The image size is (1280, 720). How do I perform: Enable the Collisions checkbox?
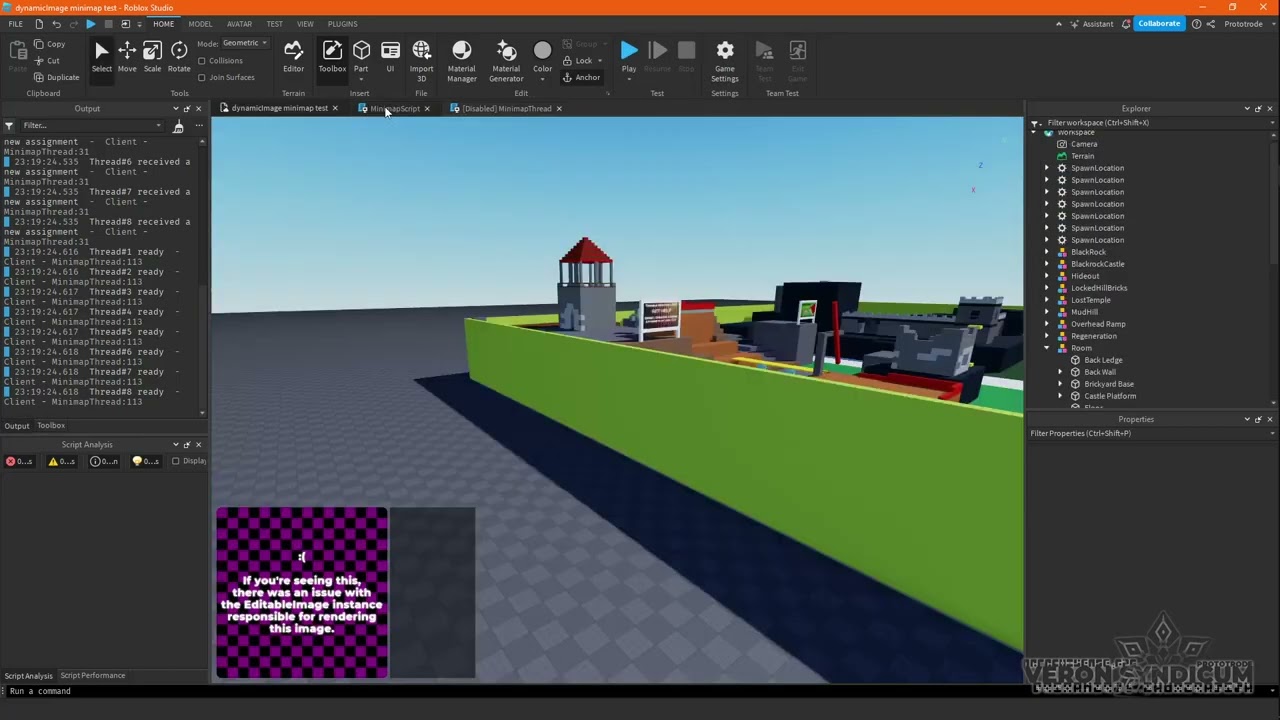[202, 61]
